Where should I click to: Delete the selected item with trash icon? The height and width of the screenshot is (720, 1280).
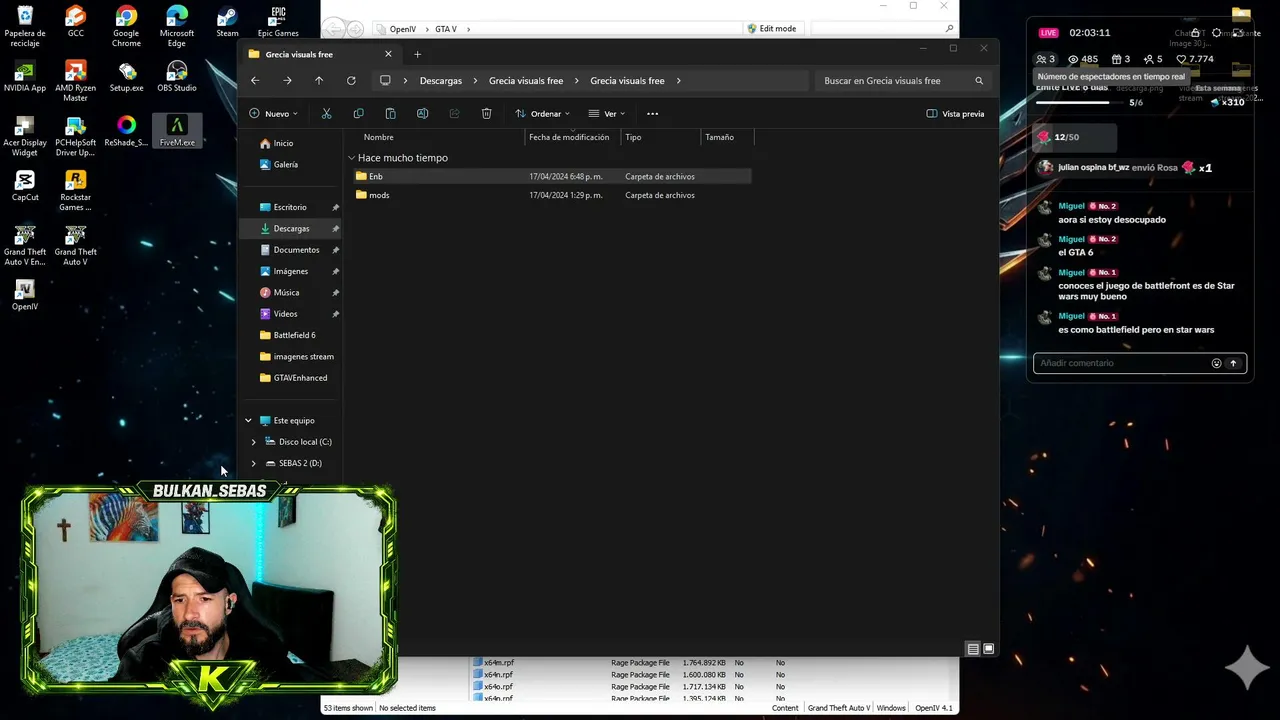(486, 114)
